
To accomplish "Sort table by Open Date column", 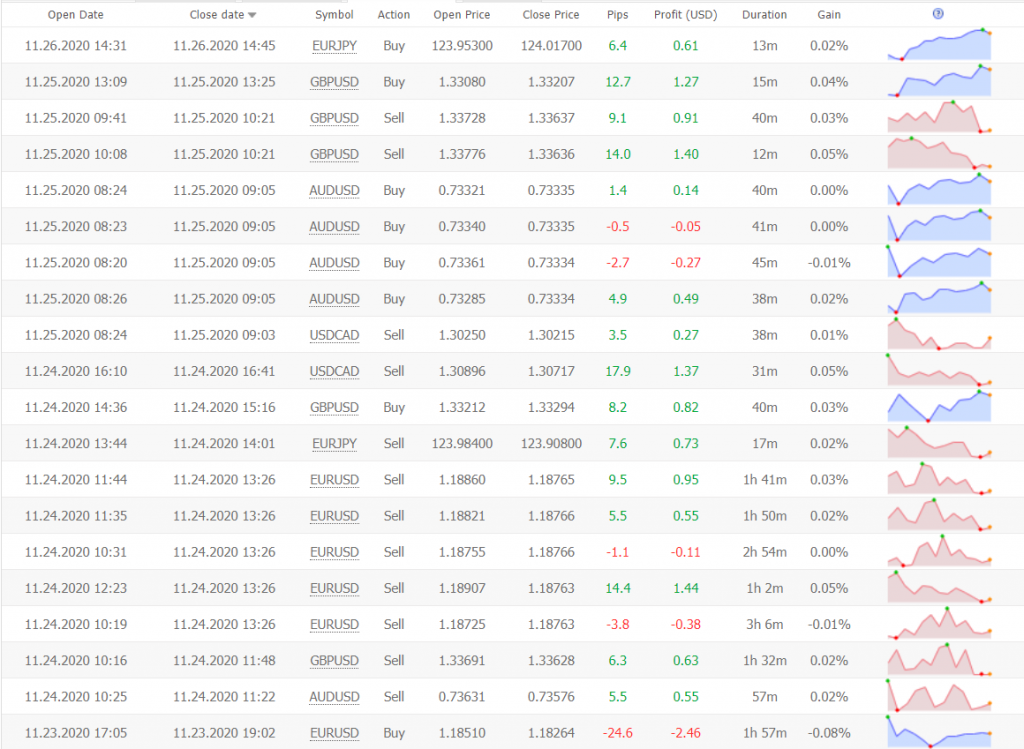I will pos(75,15).
